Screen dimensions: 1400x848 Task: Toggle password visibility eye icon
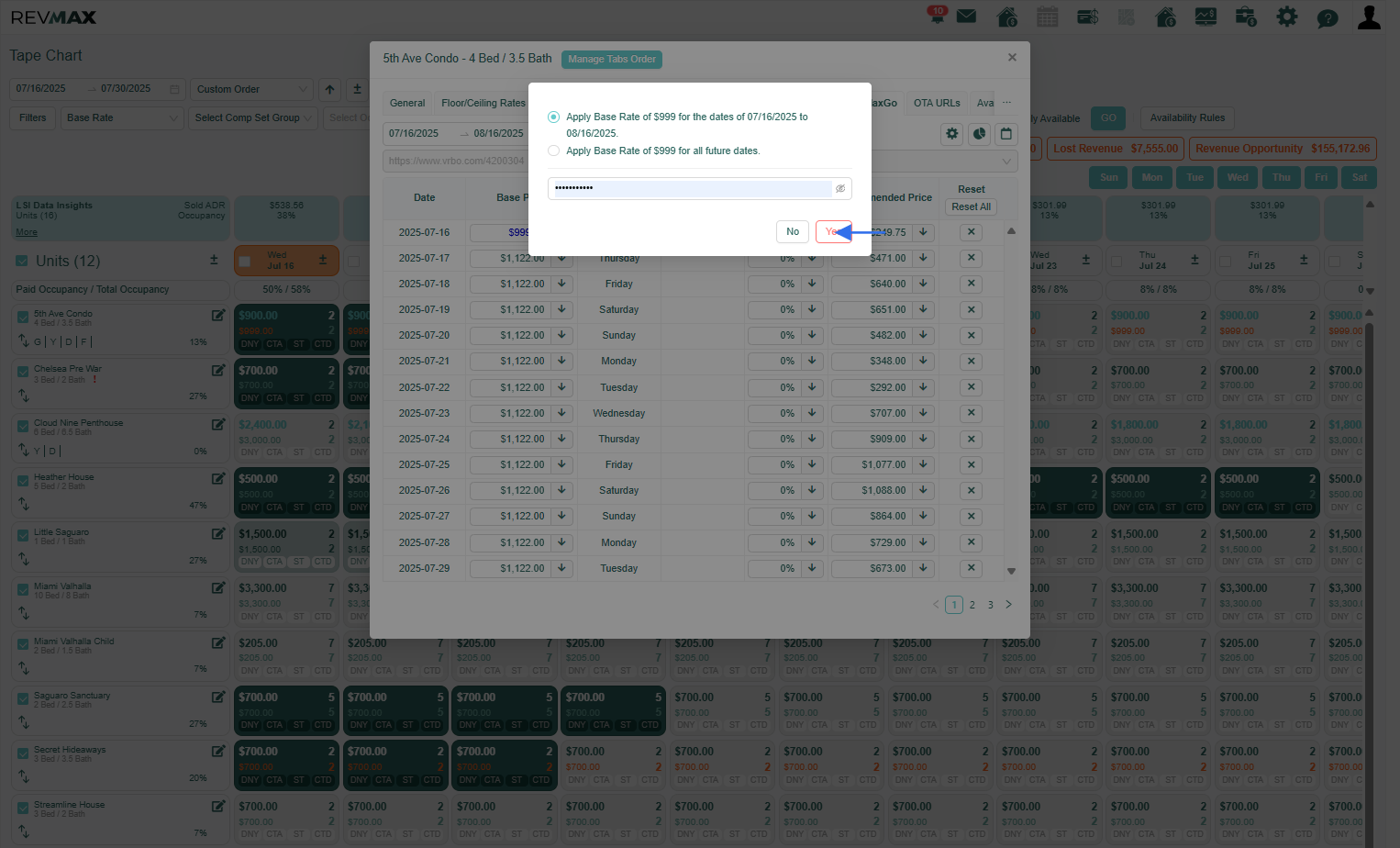840,188
